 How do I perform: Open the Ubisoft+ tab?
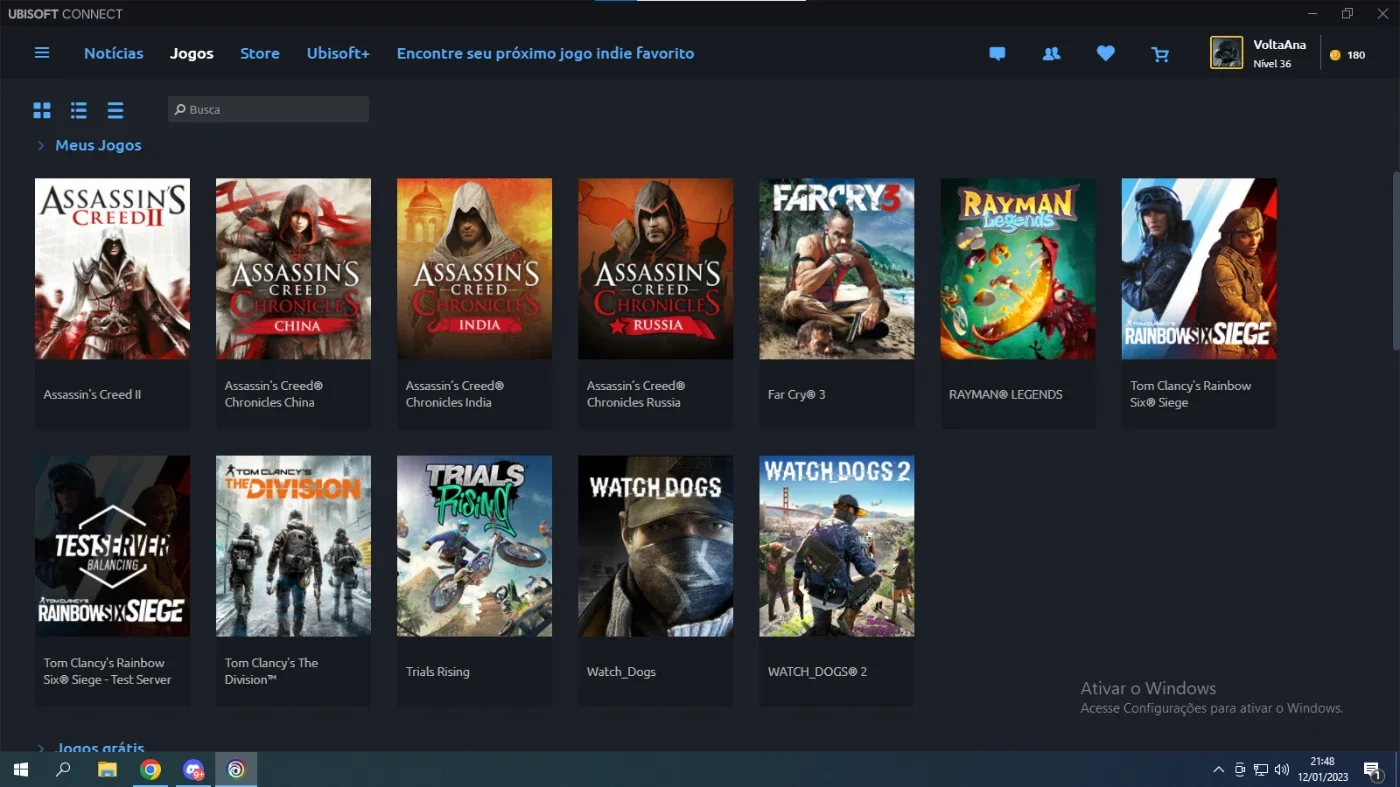pyautogui.click(x=338, y=53)
